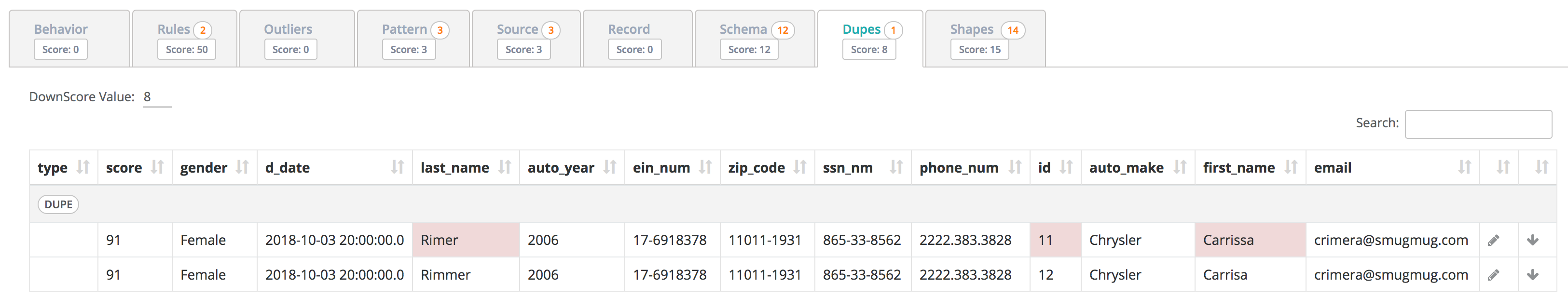Sort table by the score column arrows
The width and height of the screenshot is (1568, 297).
157,167
